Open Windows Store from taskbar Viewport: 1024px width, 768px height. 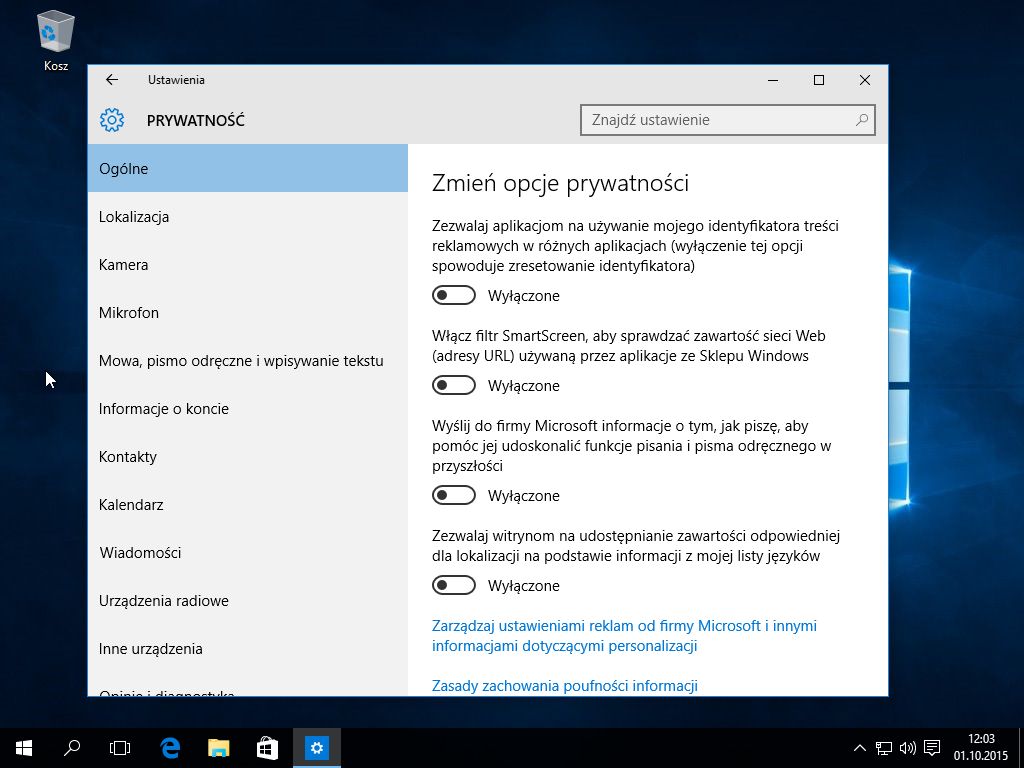click(x=267, y=748)
